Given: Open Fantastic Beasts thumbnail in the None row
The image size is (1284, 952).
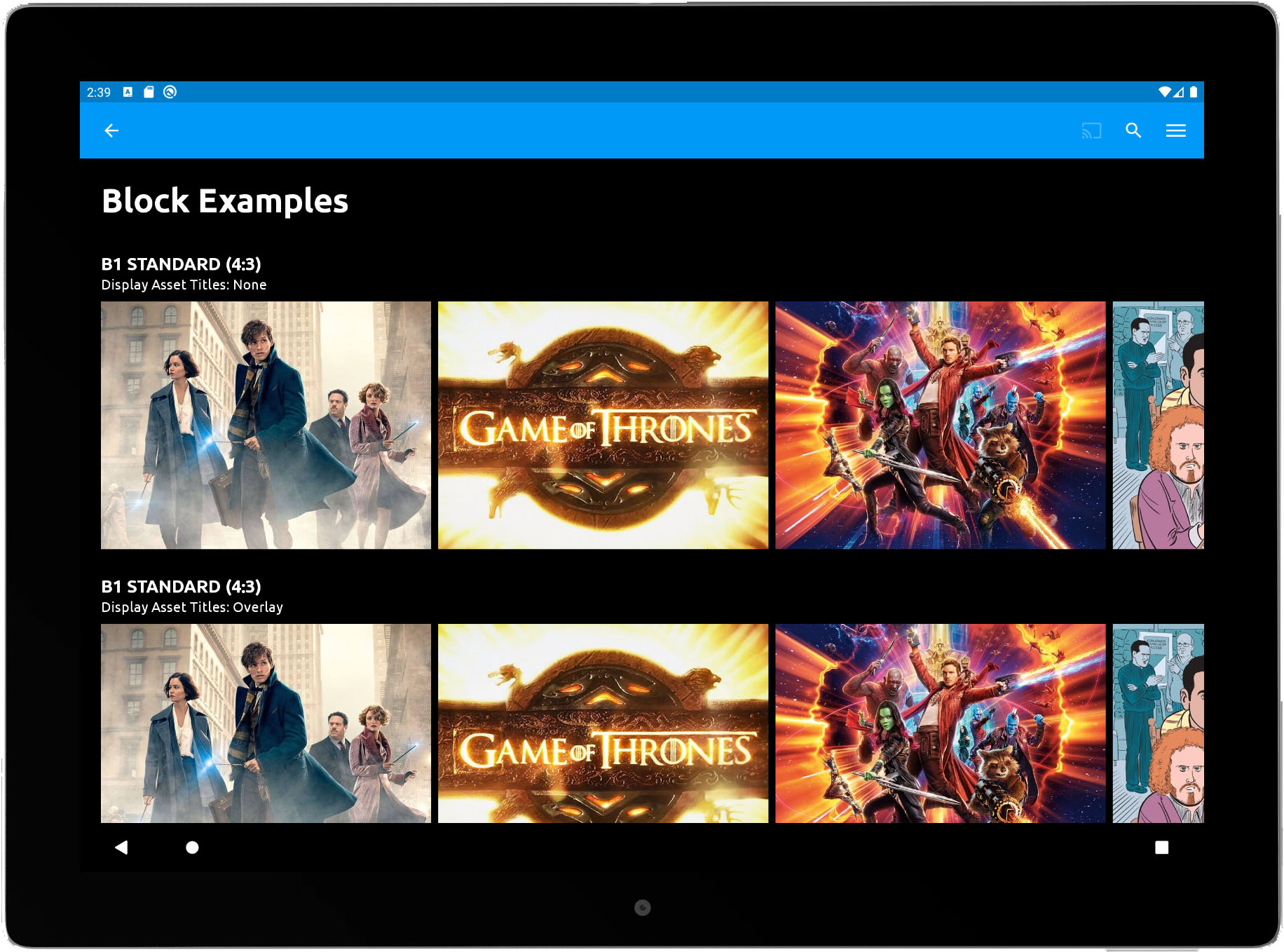Looking at the screenshot, I should click(266, 425).
